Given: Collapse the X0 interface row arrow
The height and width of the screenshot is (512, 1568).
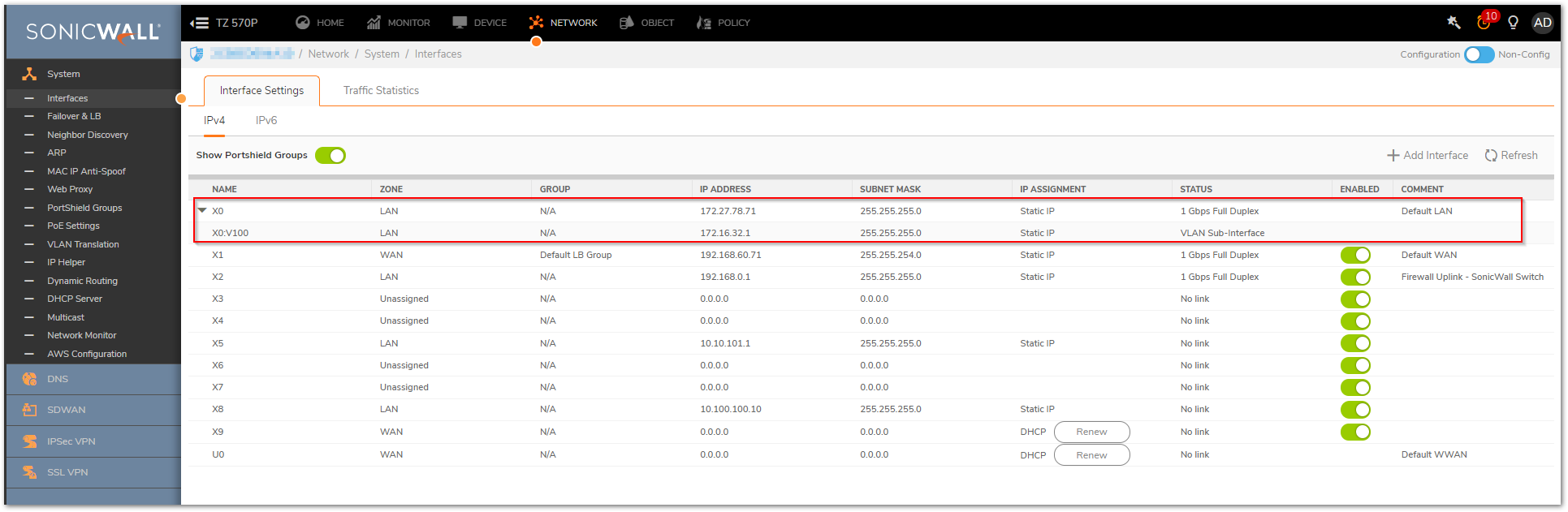Looking at the screenshot, I should 202,210.
